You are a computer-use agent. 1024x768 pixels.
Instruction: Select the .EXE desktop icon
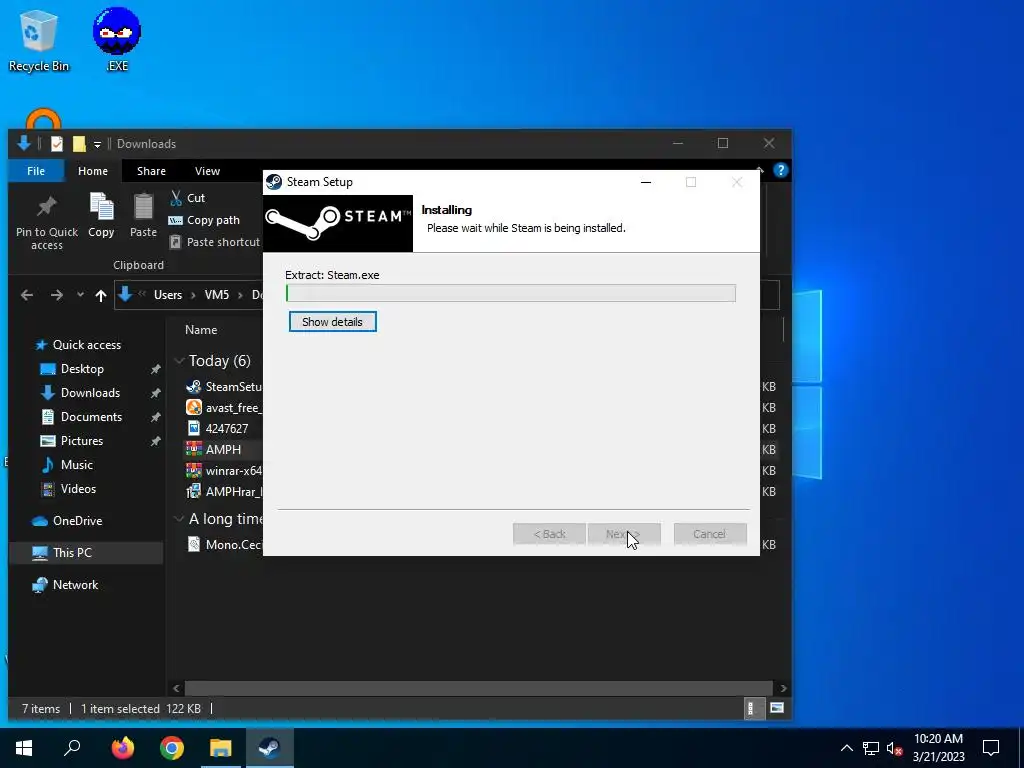(117, 40)
